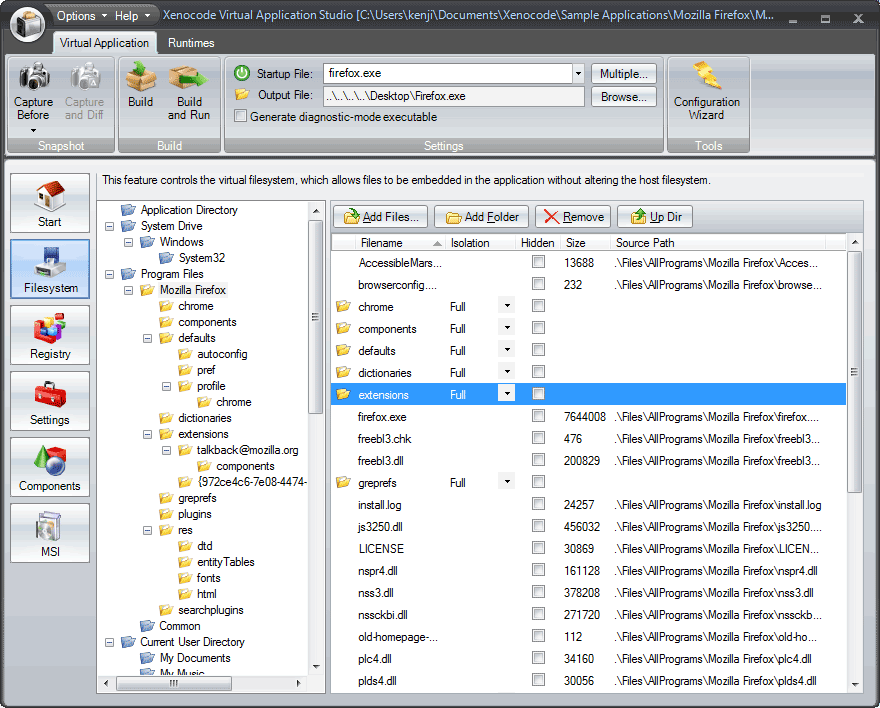880x708 pixels.
Task: Click the green power icon beside Startup File
Action: click(x=242, y=73)
